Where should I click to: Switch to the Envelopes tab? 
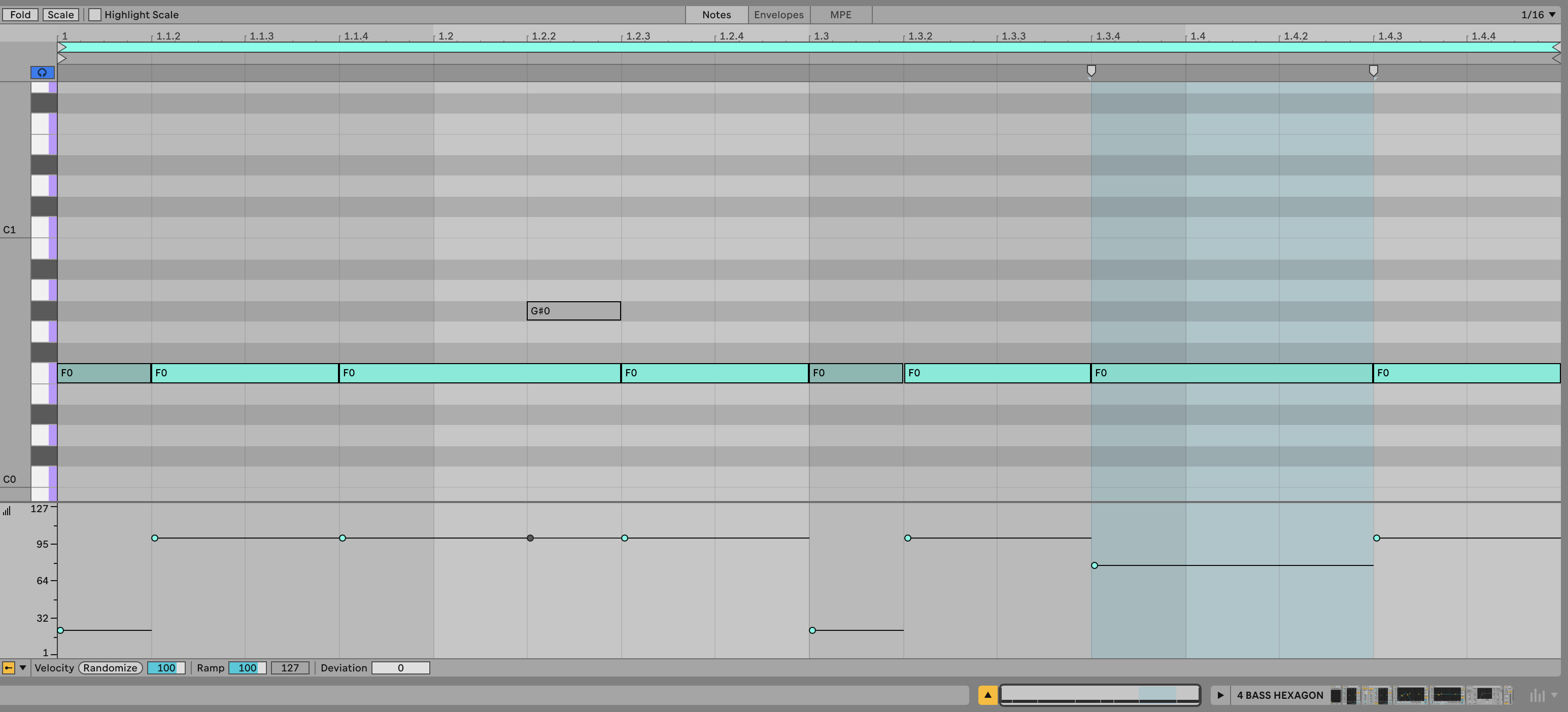[778, 15]
